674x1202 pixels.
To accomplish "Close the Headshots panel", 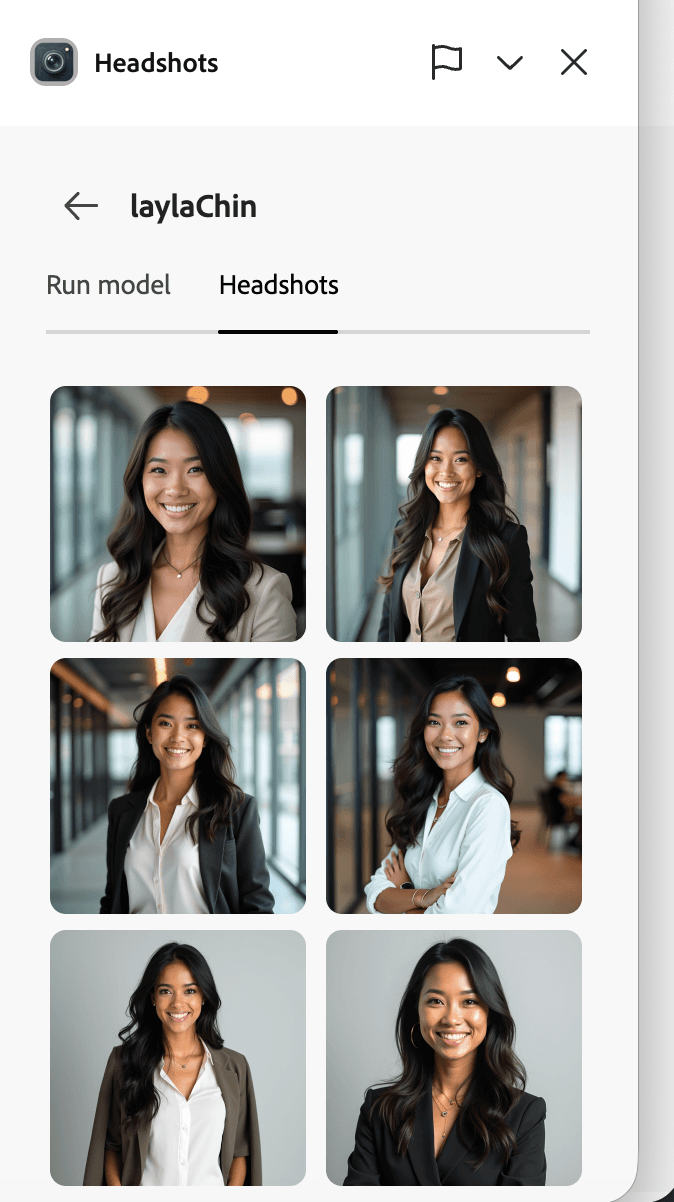I will [574, 63].
